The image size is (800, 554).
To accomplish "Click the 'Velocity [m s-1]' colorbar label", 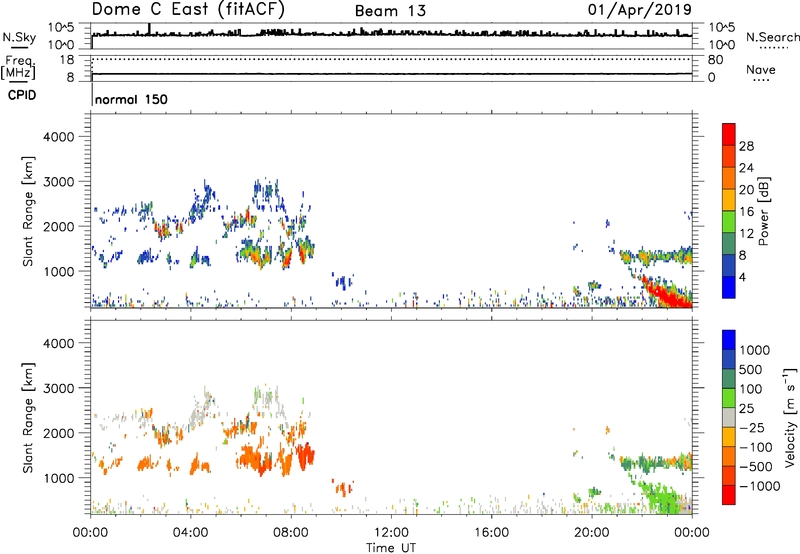I will [x=790, y=417].
